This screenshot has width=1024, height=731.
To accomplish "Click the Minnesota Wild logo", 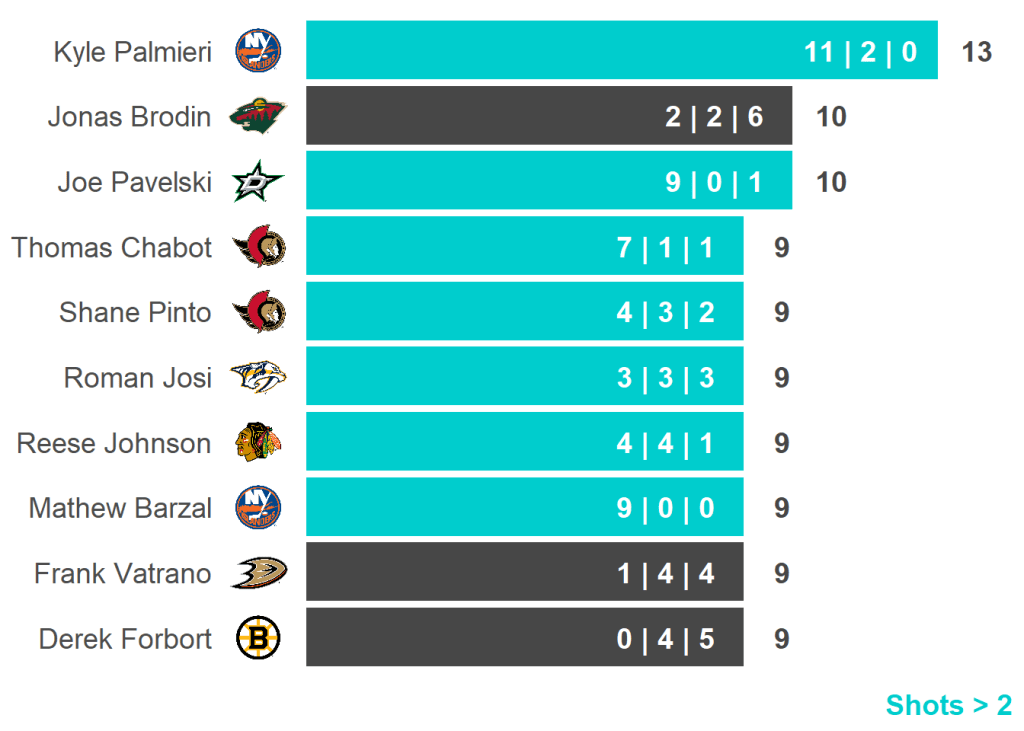I will pos(258,116).
